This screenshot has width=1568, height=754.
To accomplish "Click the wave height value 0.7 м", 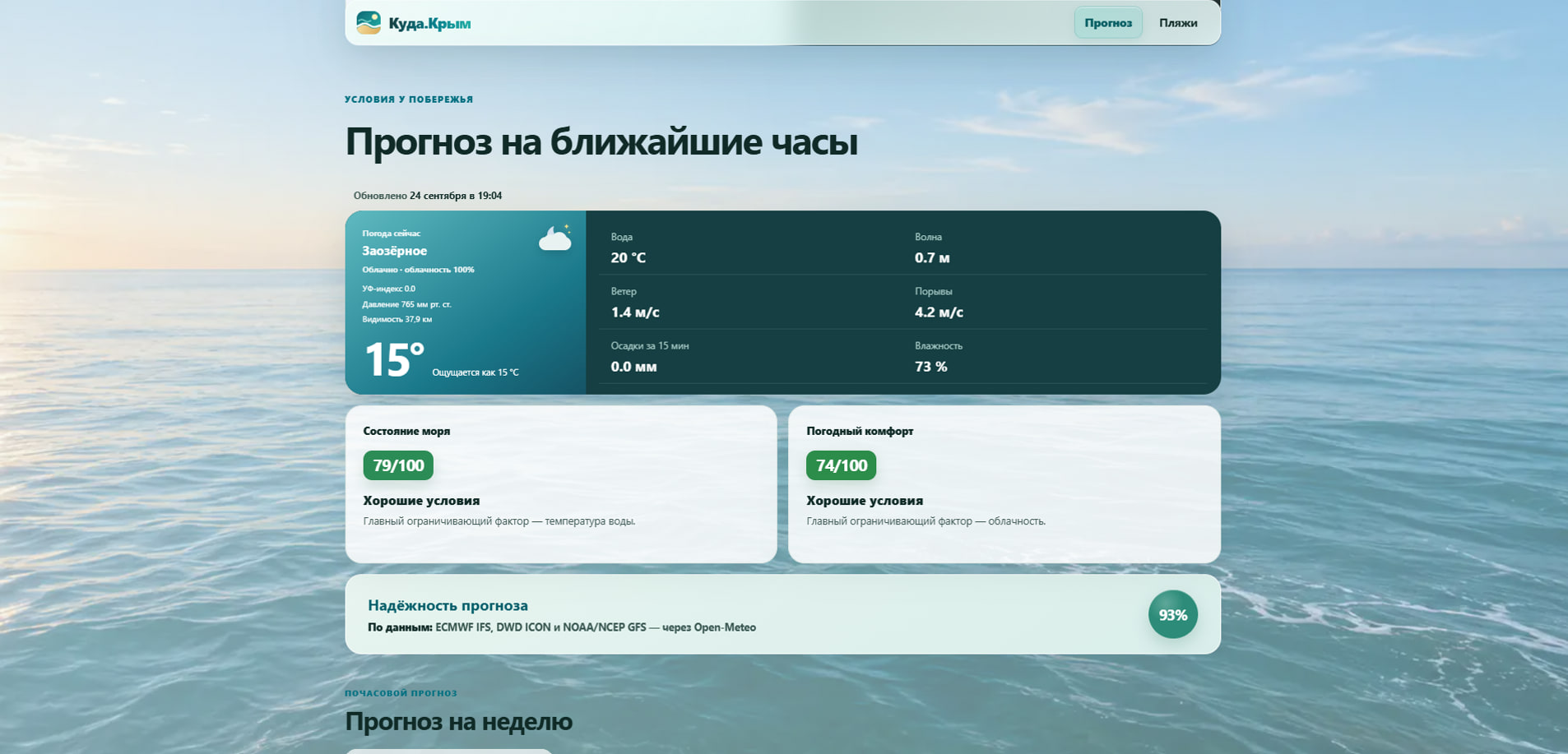I will [932, 257].
